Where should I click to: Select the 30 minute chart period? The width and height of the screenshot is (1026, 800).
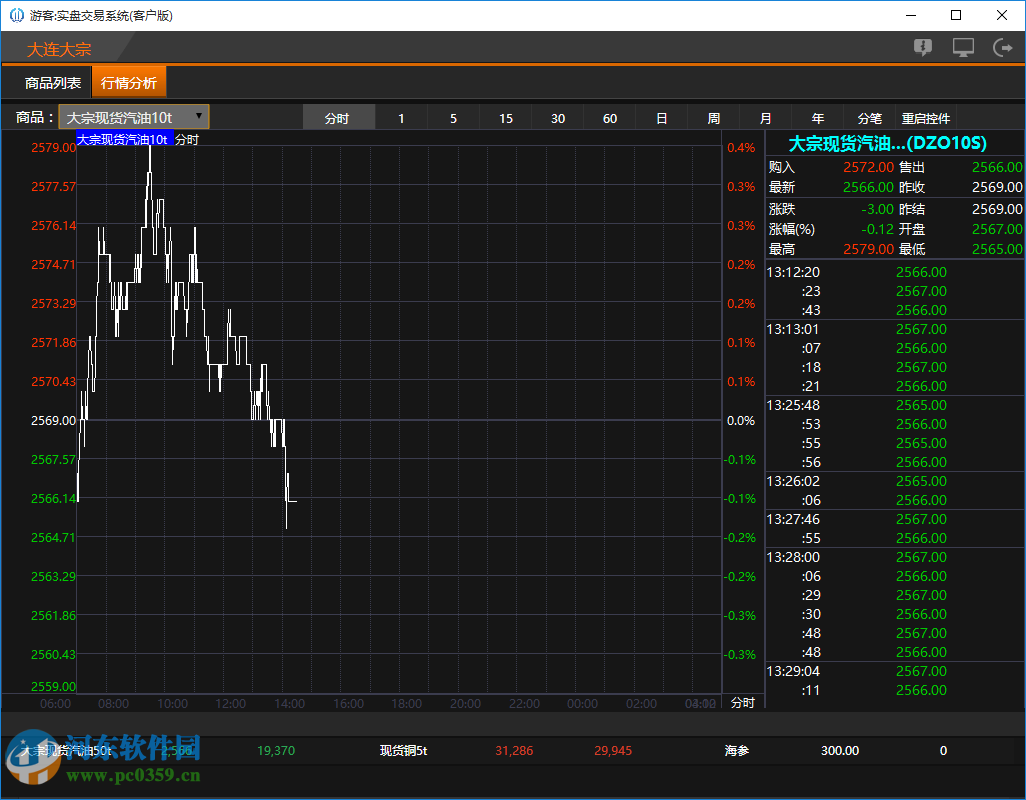point(558,118)
